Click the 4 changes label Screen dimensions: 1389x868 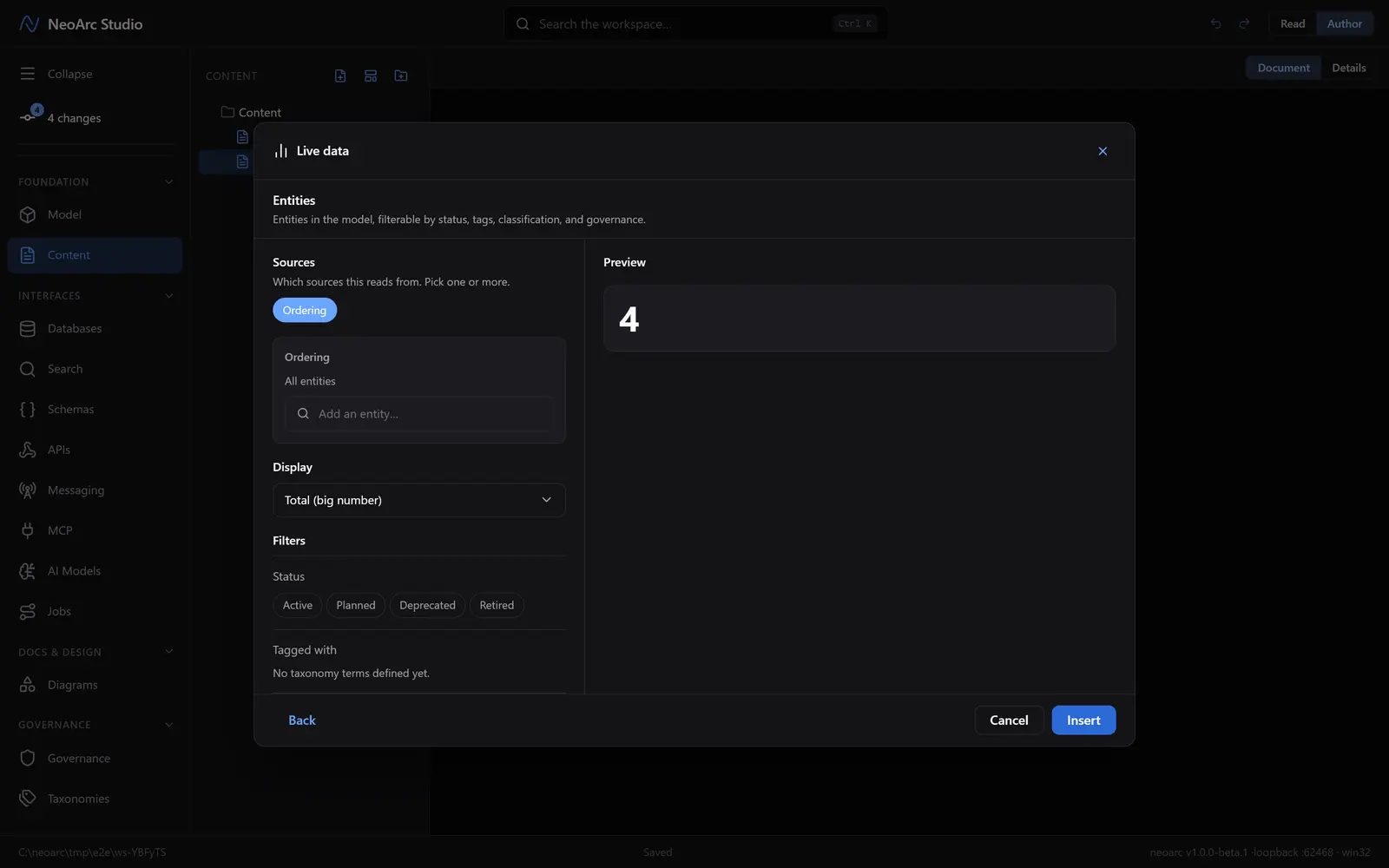74,118
